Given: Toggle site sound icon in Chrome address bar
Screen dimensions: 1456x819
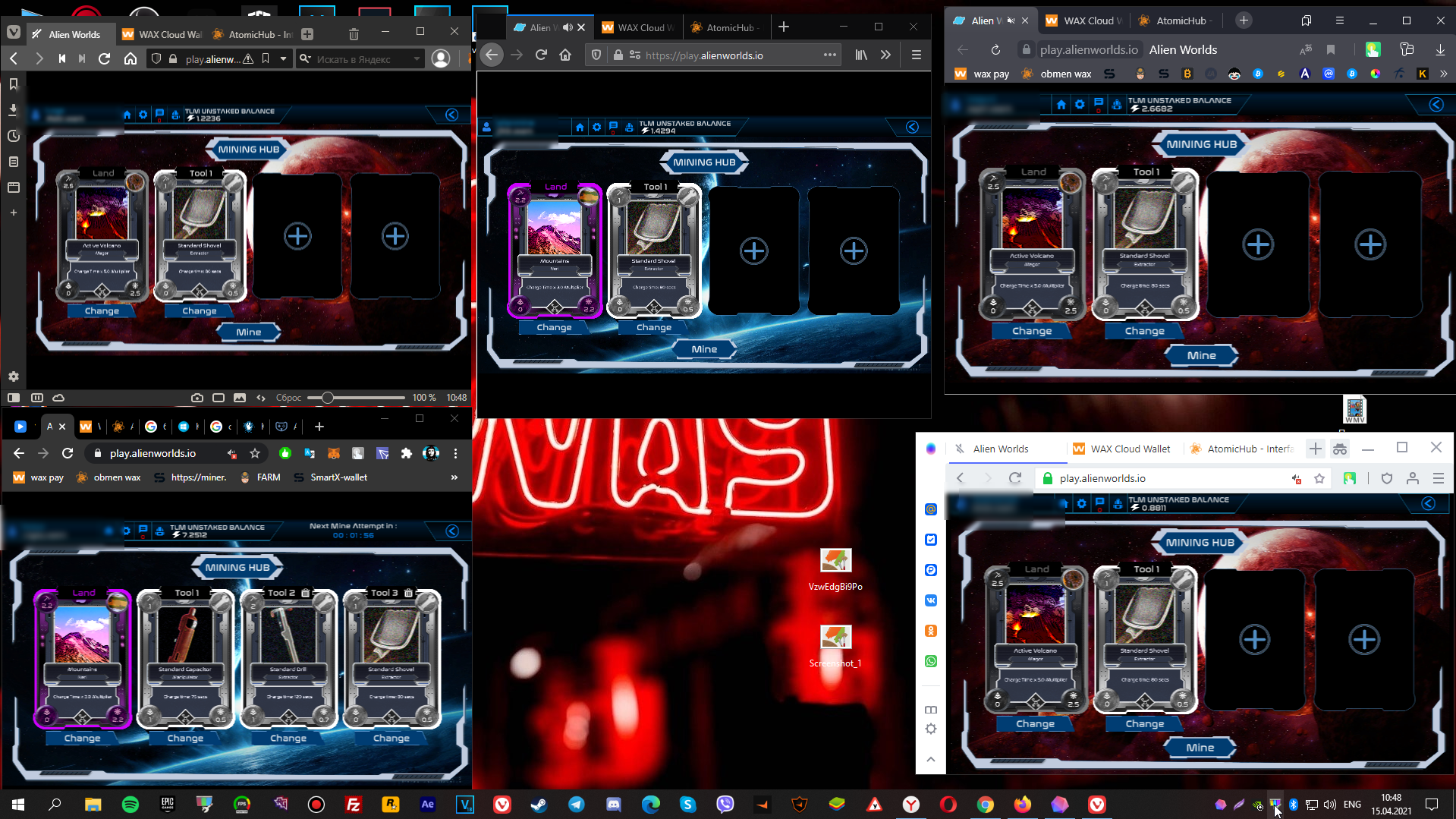Looking at the screenshot, I should pos(231,453).
